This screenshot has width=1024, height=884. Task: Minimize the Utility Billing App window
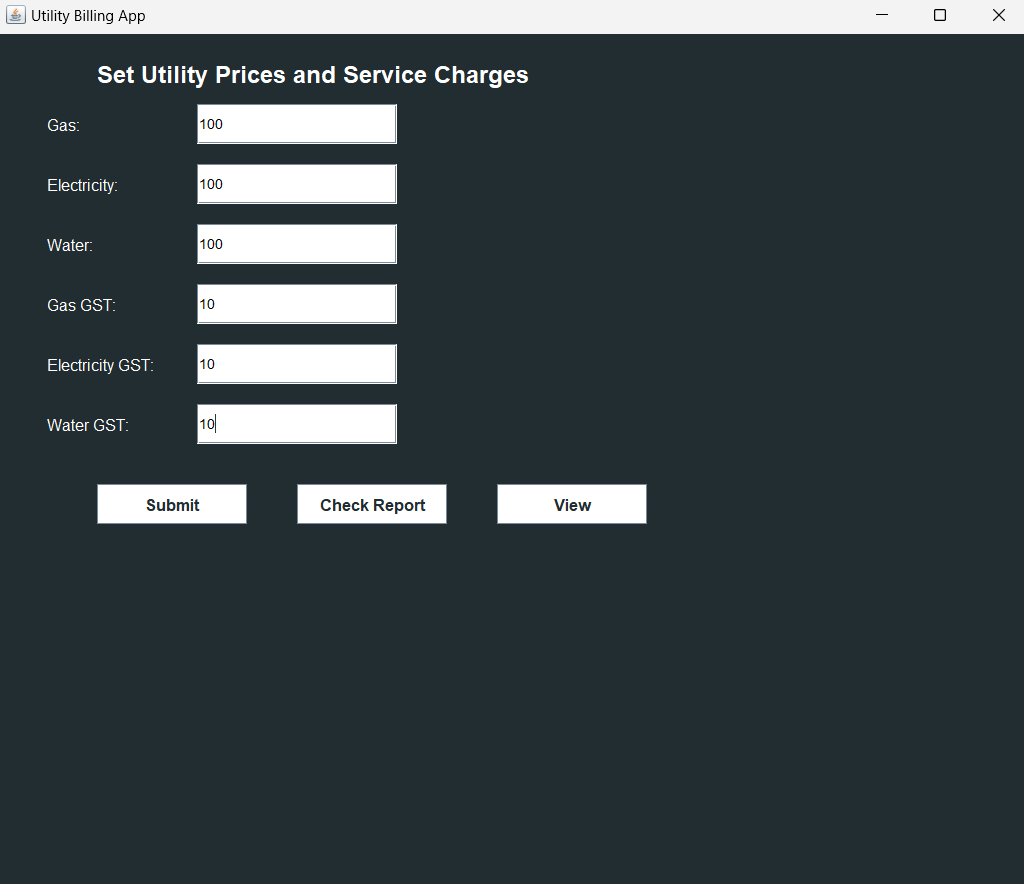click(x=881, y=15)
